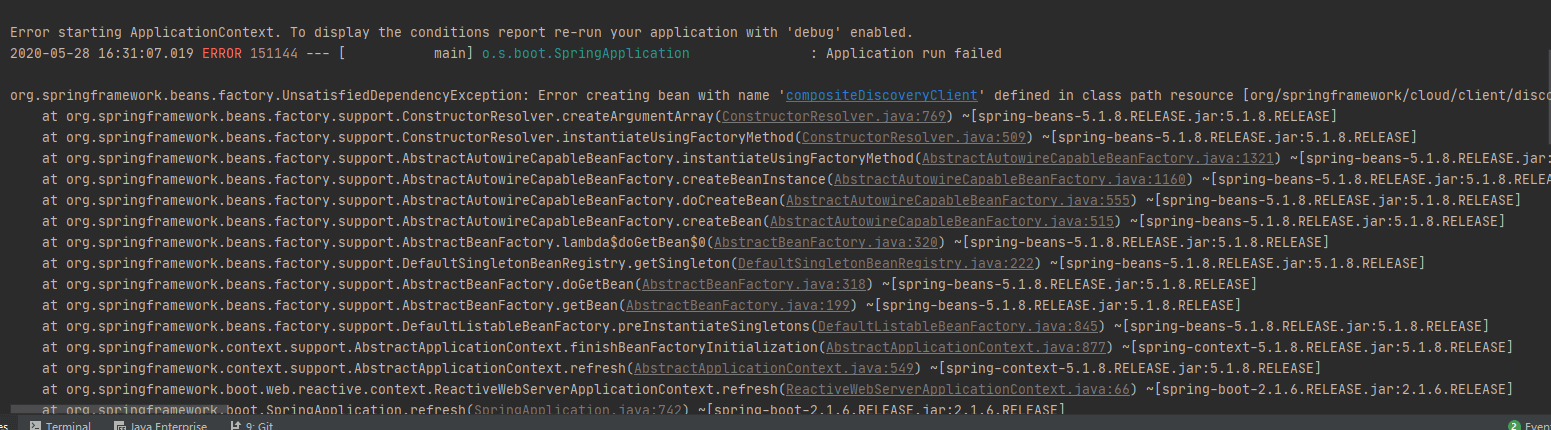This screenshot has height=430, width=1551.
Task: Click the Java Enterprise icon
Action: [x=120, y=425]
